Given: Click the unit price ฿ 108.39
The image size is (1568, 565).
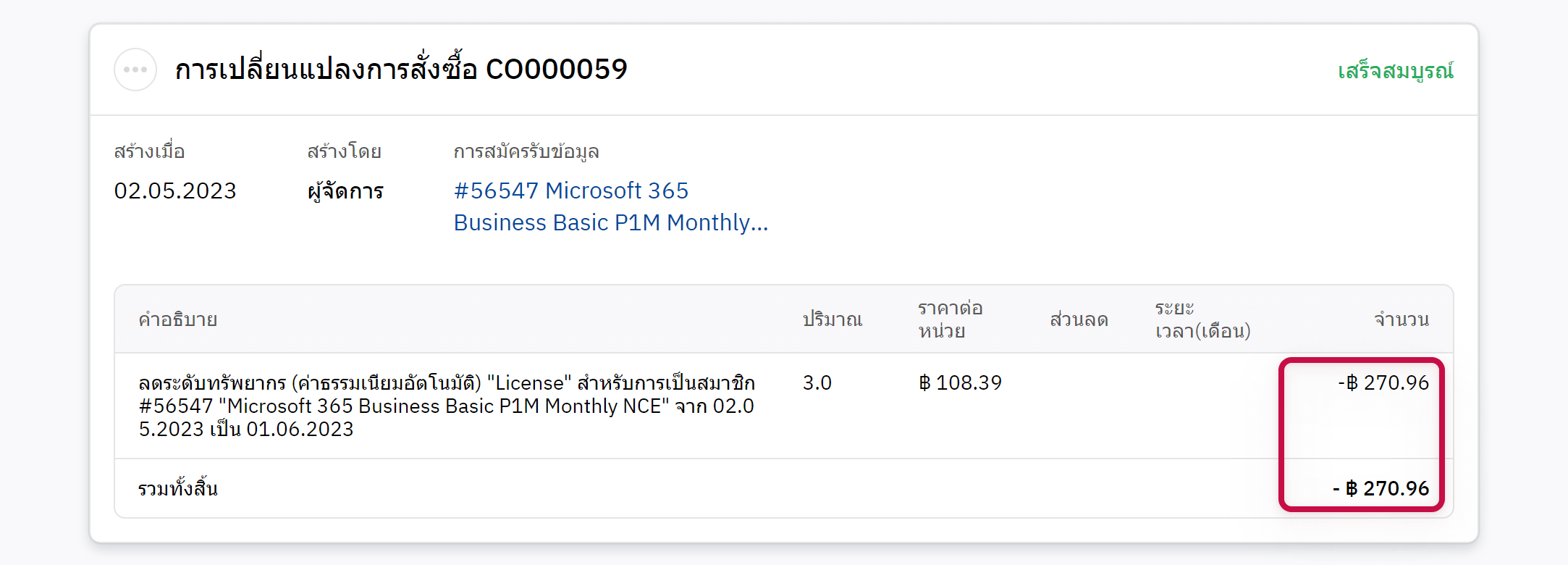Looking at the screenshot, I should coord(960,382).
